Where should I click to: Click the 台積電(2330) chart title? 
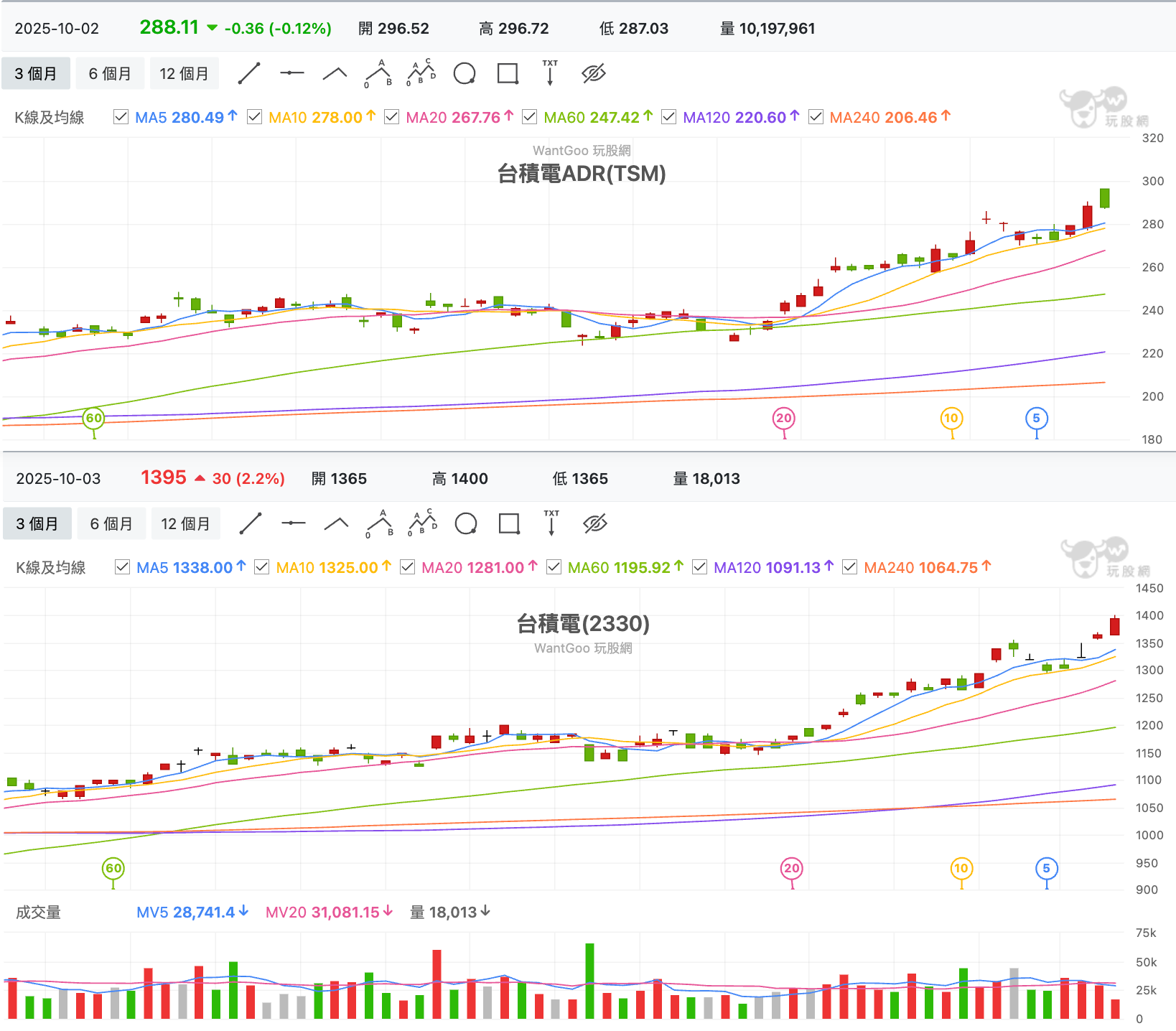583,623
